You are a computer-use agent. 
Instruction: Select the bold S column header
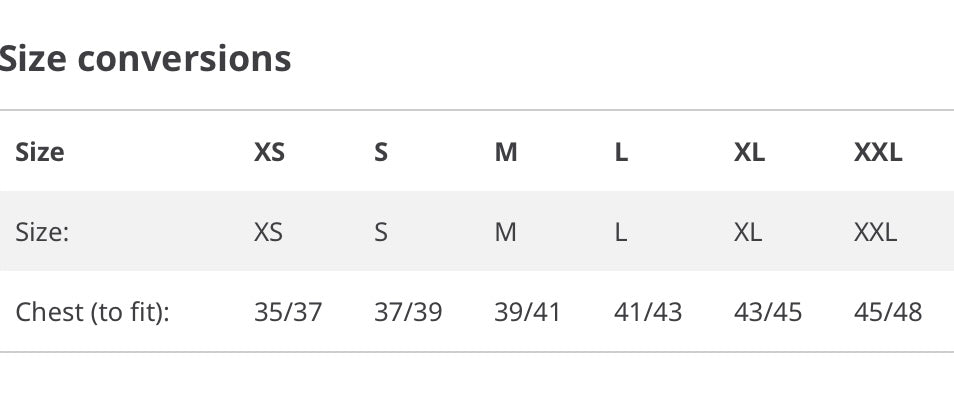tap(381, 153)
